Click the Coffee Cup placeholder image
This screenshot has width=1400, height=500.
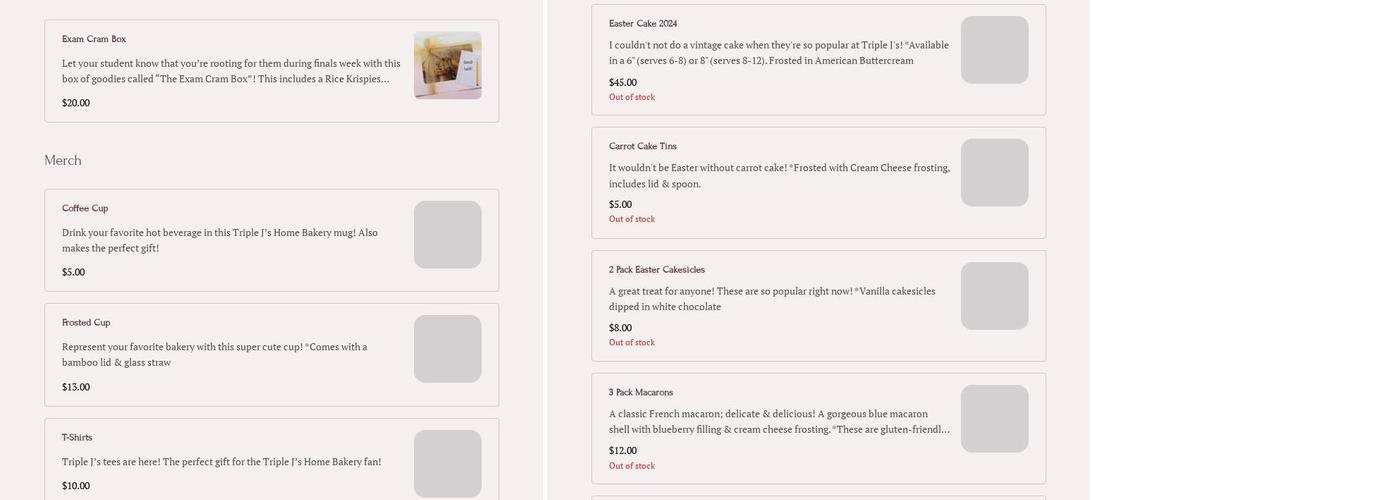click(447, 235)
